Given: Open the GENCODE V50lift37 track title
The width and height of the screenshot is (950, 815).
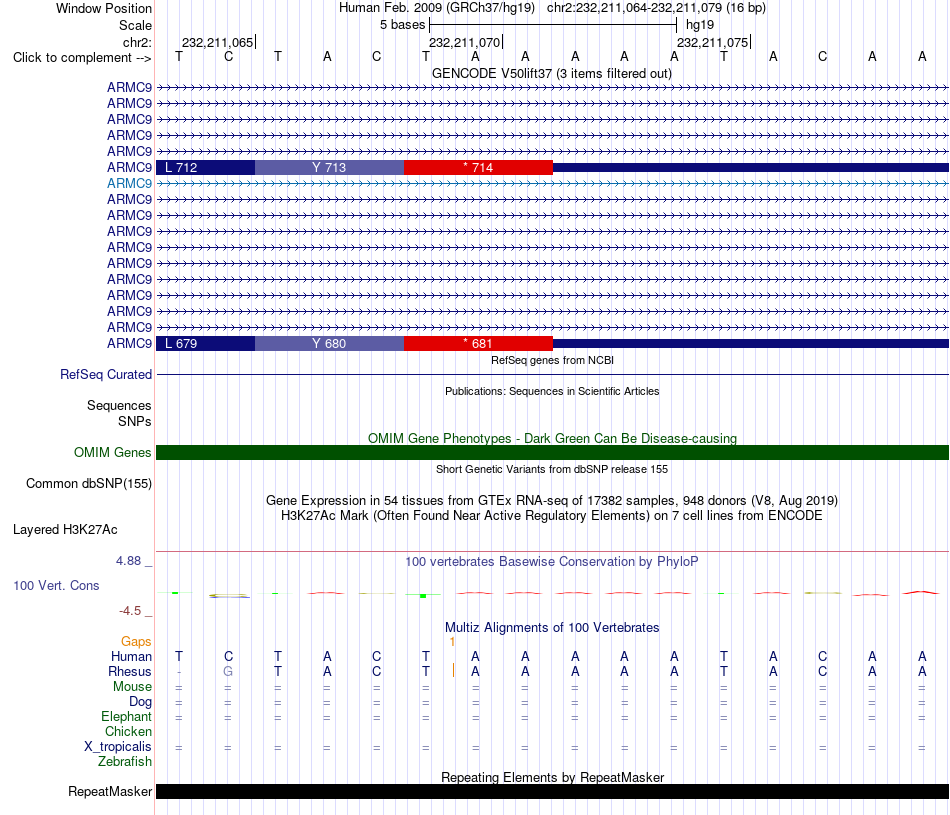Looking at the screenshot, I should pyautogui.click(x=551, y=73).
